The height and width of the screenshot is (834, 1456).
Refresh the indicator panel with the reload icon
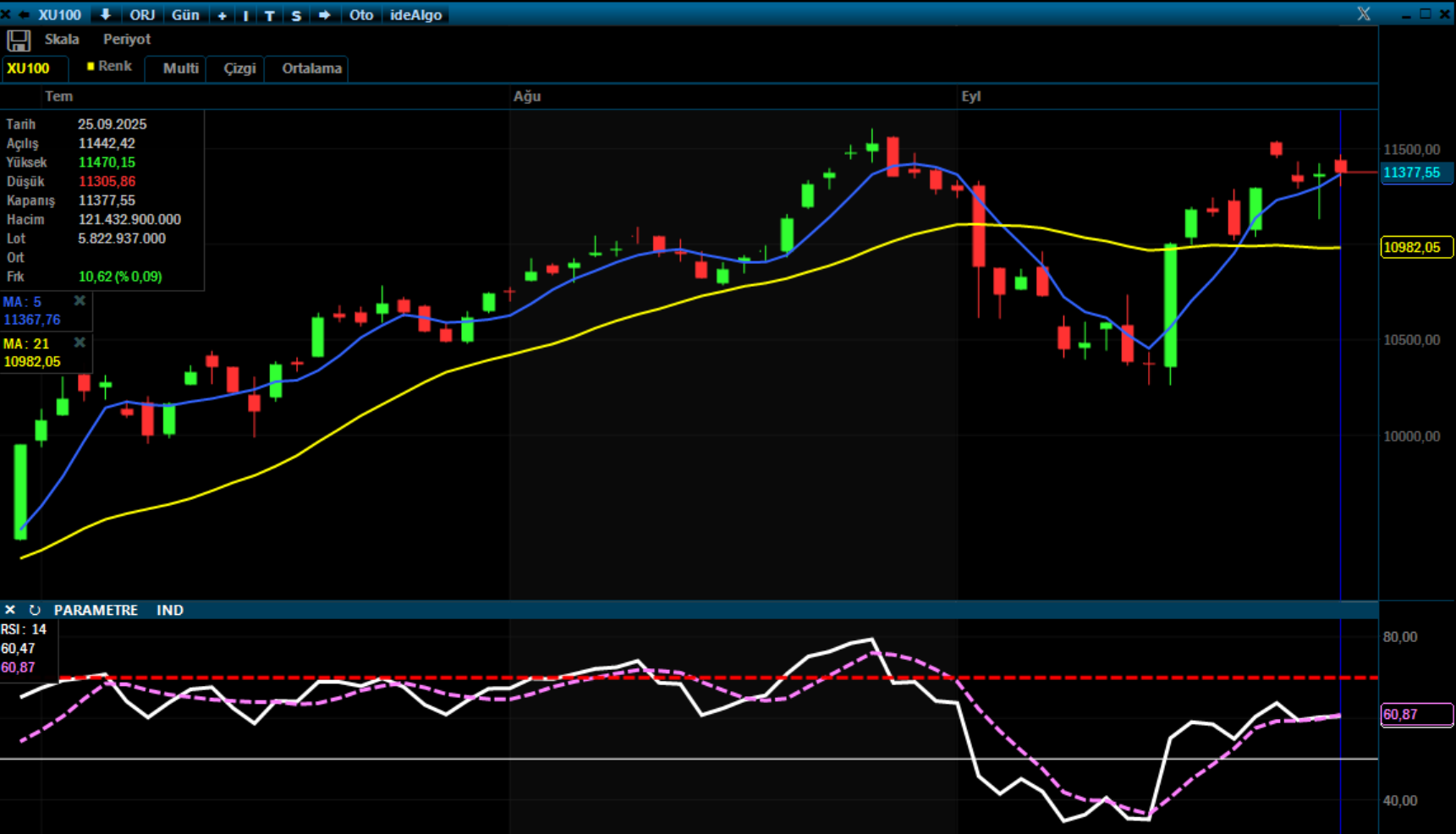pyautogui.click(x=35, y=610)
